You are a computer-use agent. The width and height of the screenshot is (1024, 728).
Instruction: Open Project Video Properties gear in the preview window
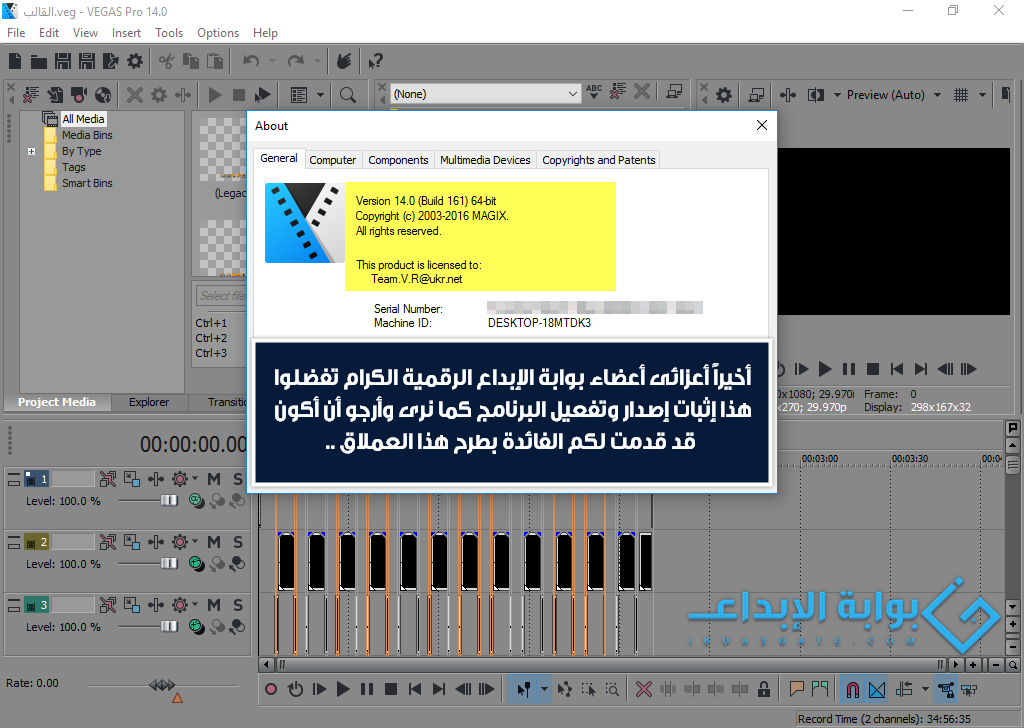(724, 95)
